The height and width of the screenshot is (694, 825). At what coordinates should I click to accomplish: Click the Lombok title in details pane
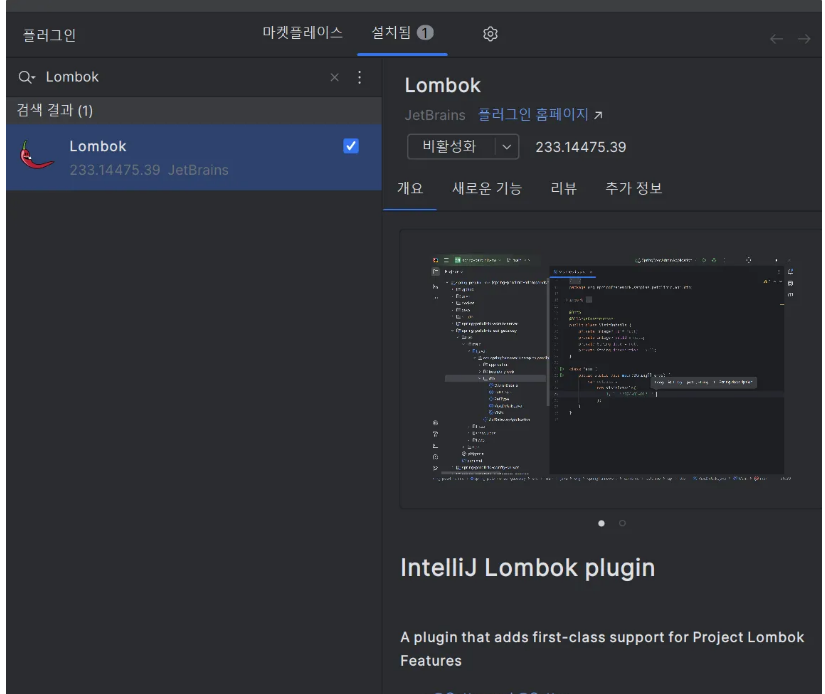442,85
